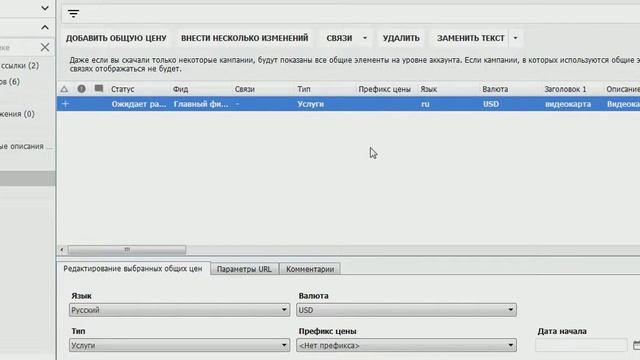The width and height of the screenshot is (640, 360).
Task: Click the УДАЛИТЬ button
Action: point(401,38)
